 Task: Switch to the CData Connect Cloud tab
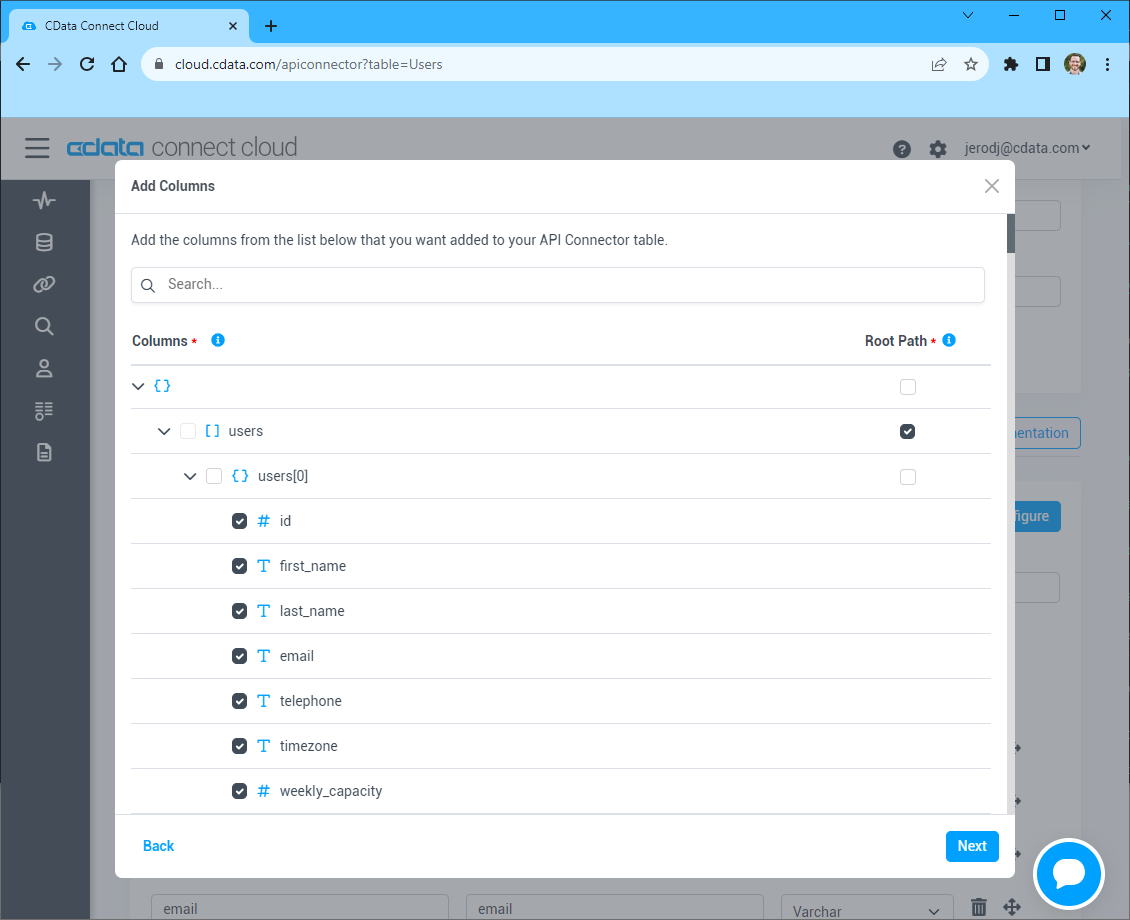click(120, 26)
